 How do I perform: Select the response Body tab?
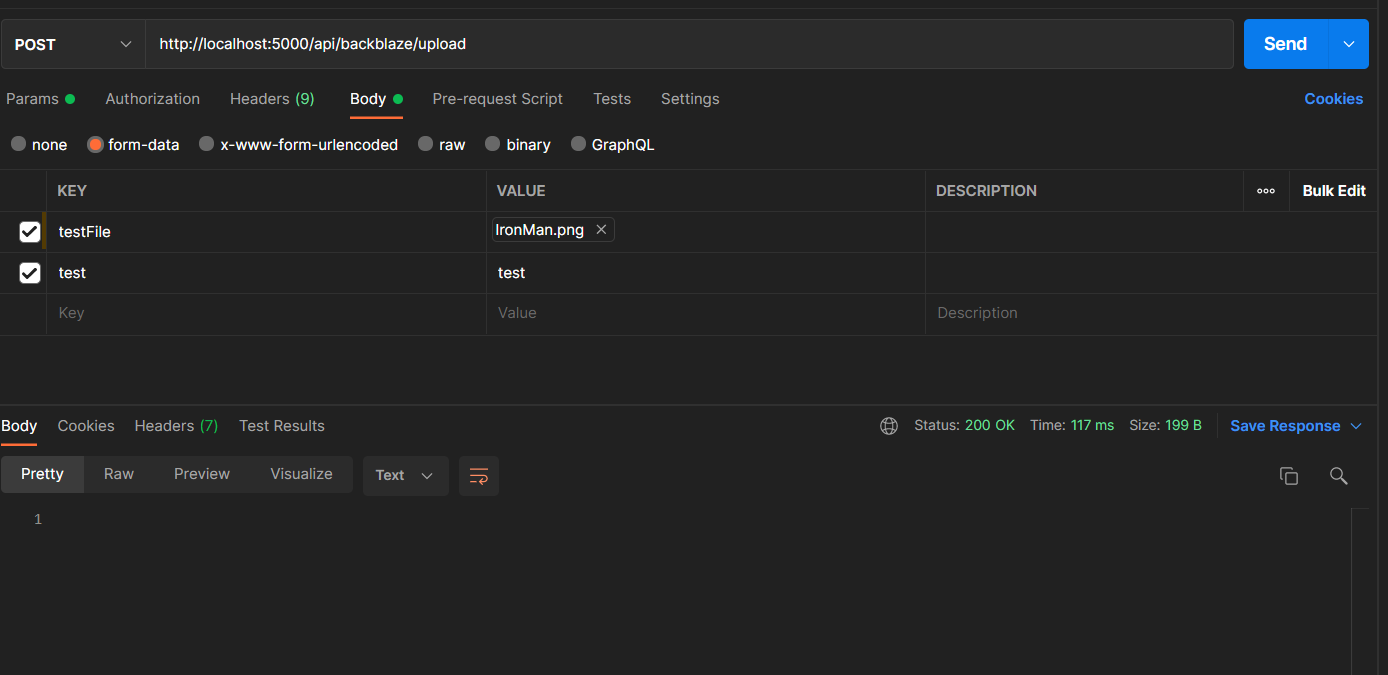(x=19, y=426)
